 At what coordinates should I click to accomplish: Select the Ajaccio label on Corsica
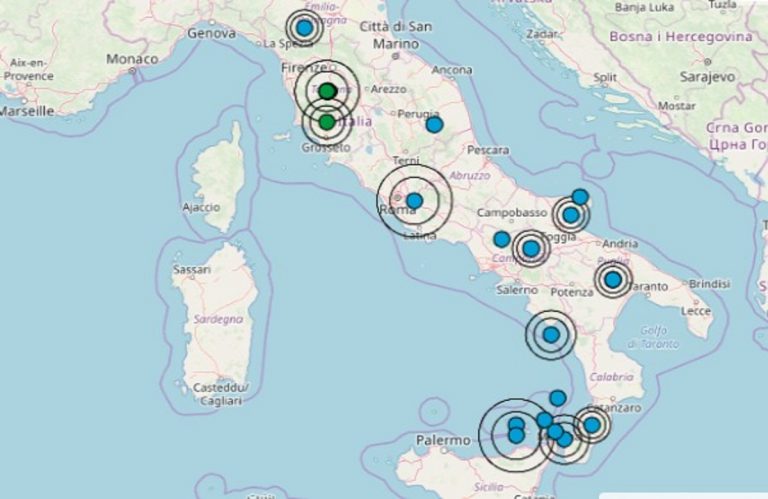(201, 207)
